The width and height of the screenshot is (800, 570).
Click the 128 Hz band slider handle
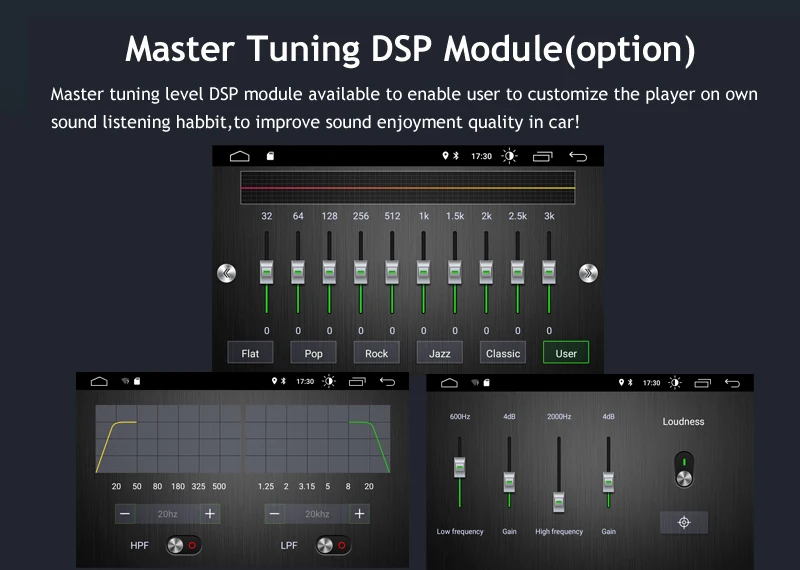pos(330,272)
